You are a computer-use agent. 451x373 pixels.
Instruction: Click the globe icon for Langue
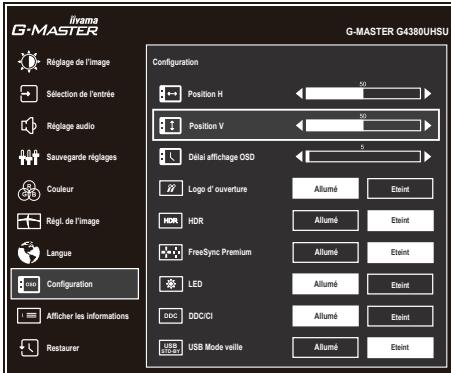(29, 252)
